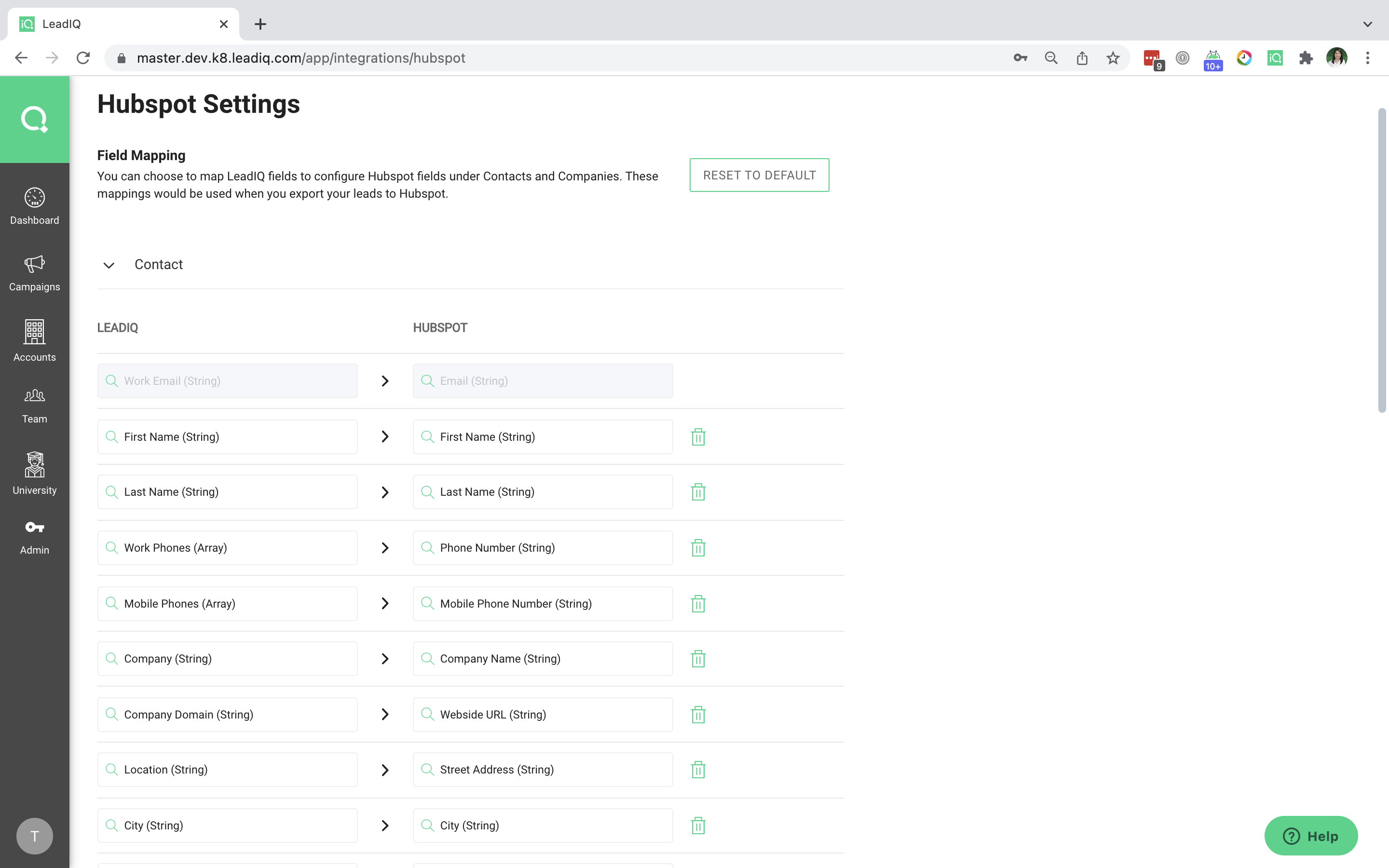Click the RESET TO DEFAULT button
Screen dimensions: 1389x868
click(759, 175)
